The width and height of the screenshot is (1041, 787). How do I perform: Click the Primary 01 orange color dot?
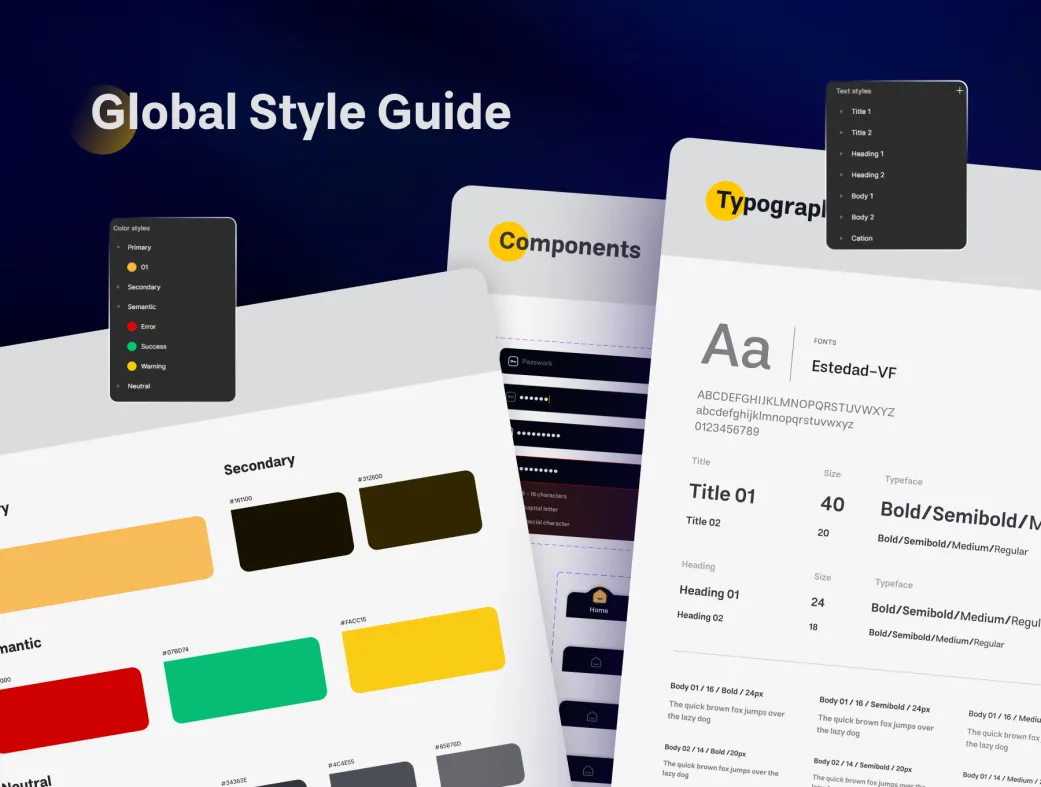click(132, 267)
